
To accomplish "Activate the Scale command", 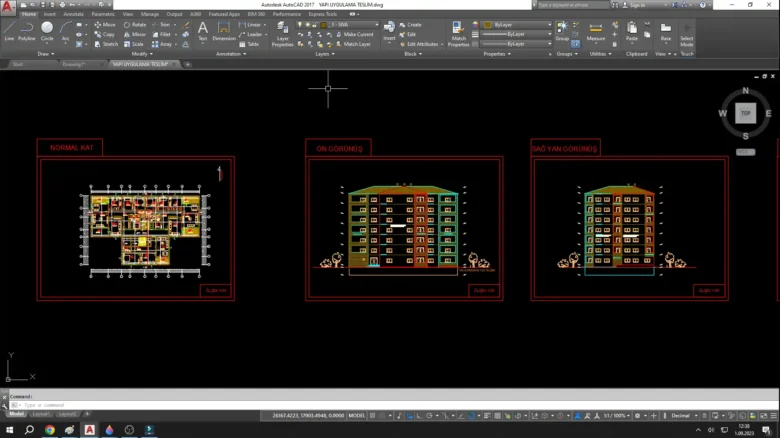I will (134, 44).
